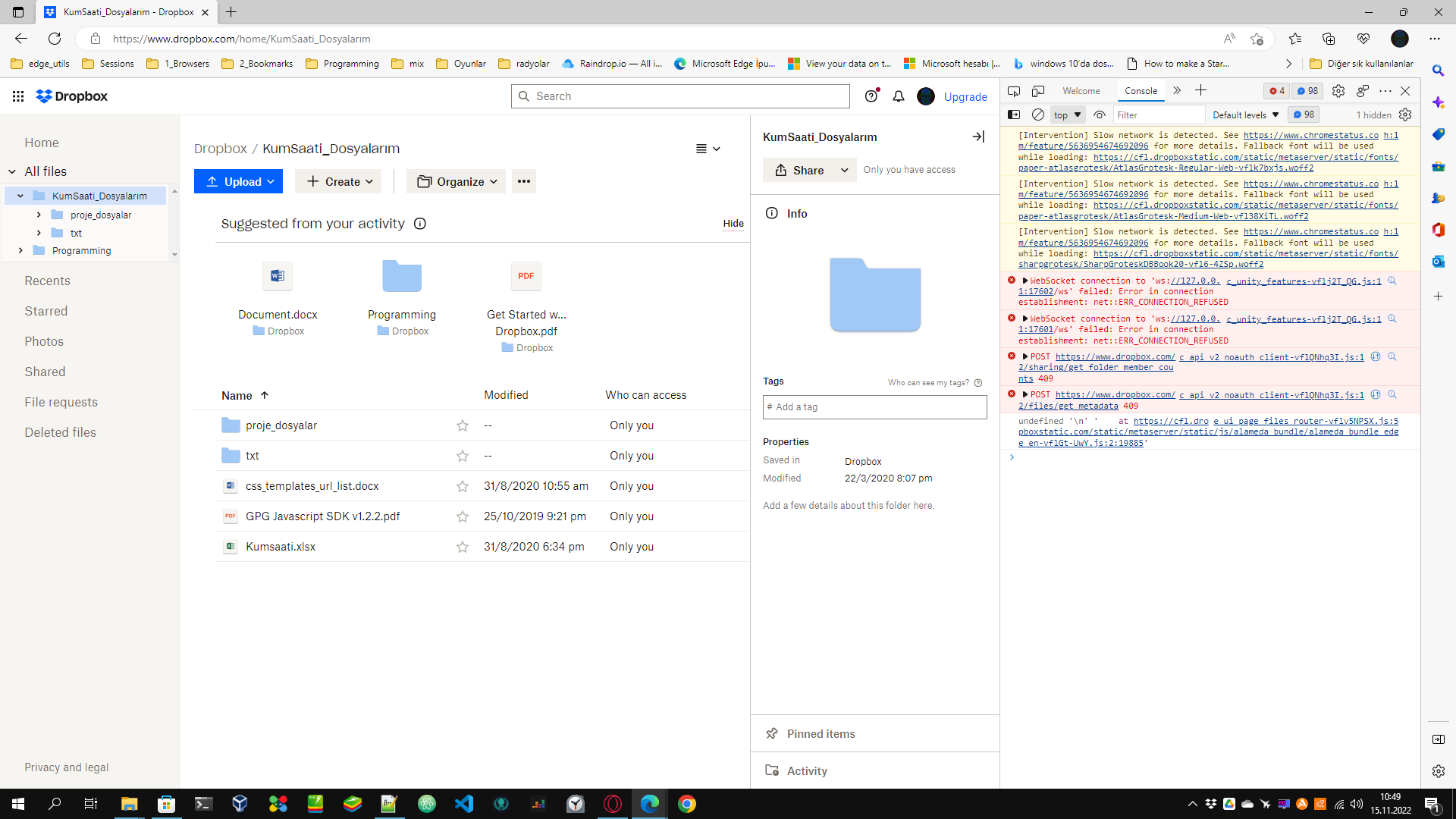The height and width of the screenshot is (819, 1456).
Task: Star the Kumsaati.xlsx file
Action: [462, 547]
